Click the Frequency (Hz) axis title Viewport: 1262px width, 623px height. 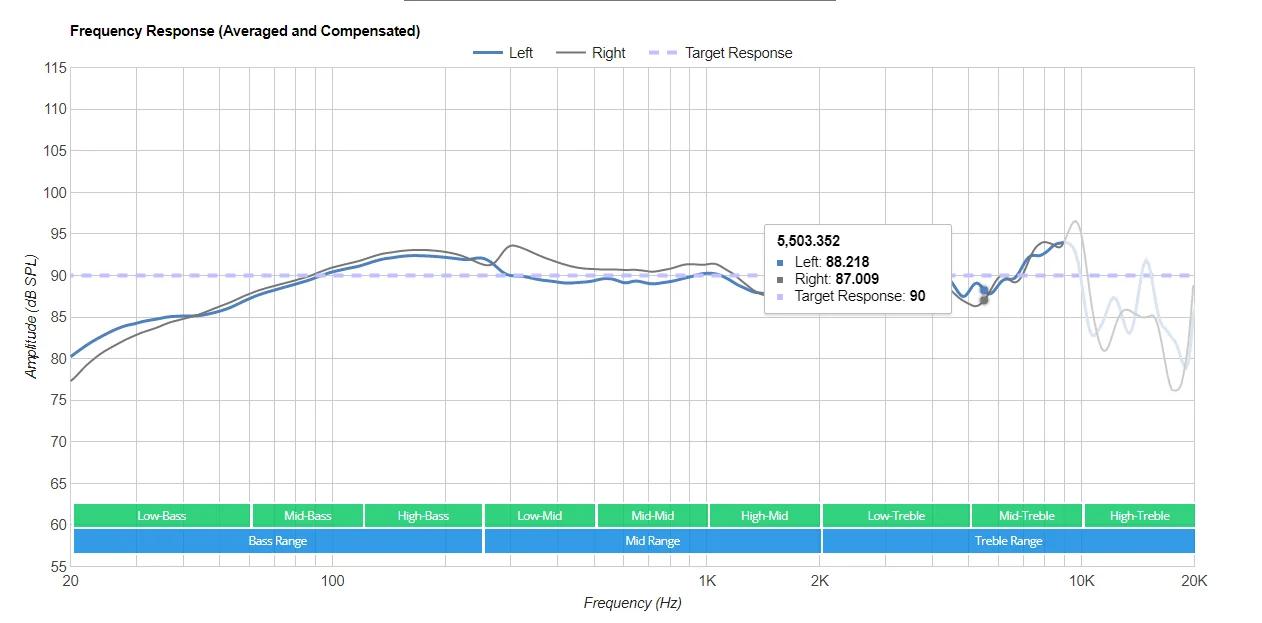point(632,603)
